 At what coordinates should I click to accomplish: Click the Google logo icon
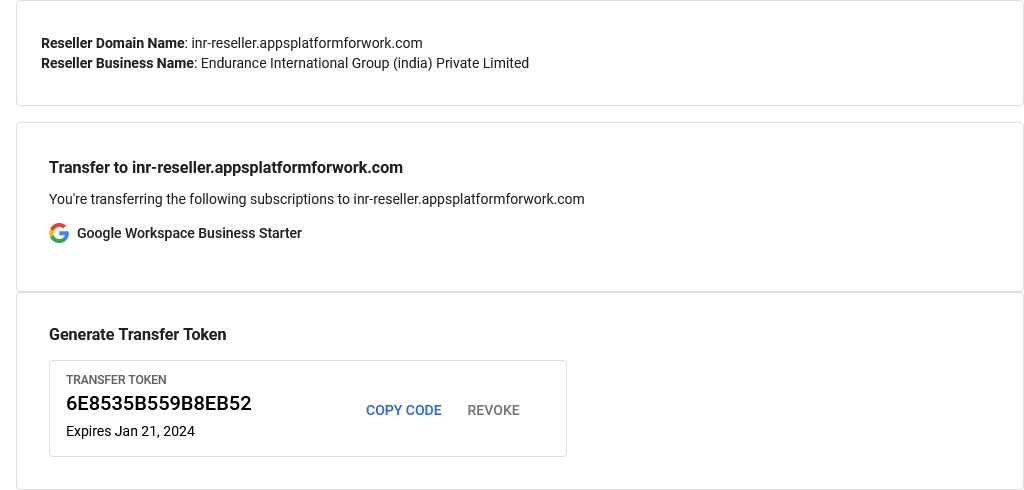(x=59, y=233)
